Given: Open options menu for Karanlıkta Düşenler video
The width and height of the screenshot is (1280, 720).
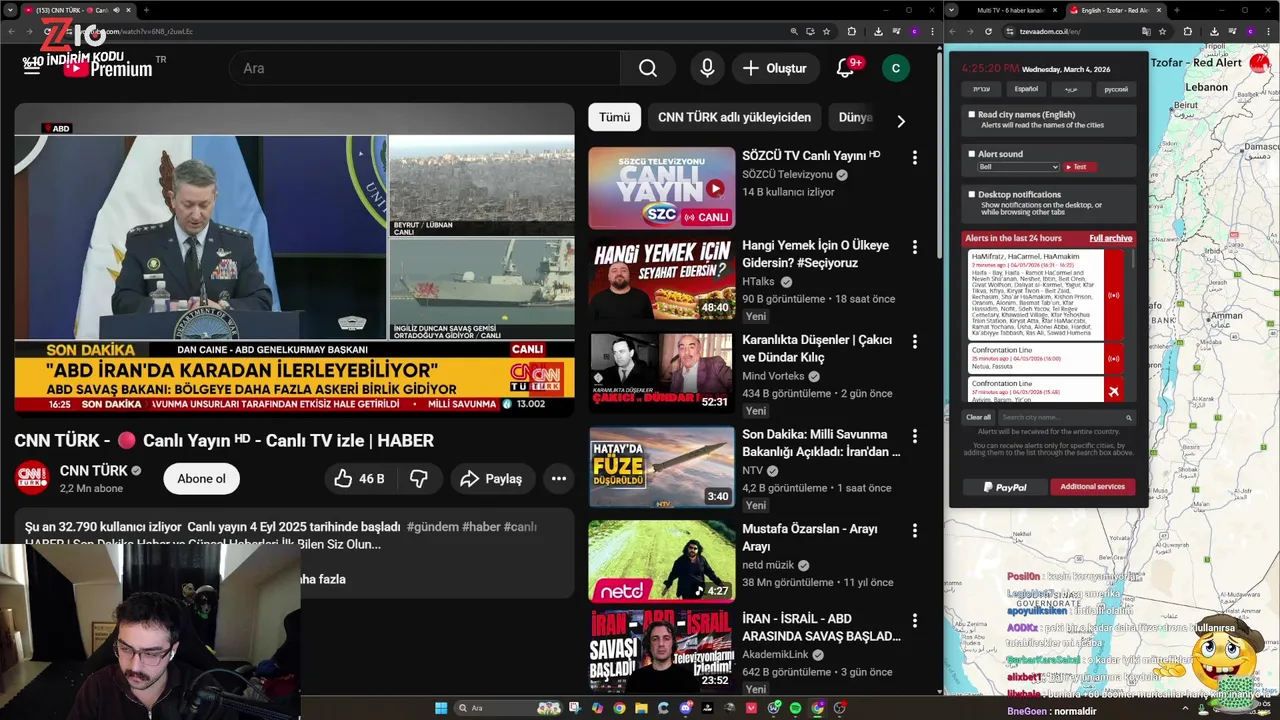Looking at the screenshot, I should click(x=914, y=342).
